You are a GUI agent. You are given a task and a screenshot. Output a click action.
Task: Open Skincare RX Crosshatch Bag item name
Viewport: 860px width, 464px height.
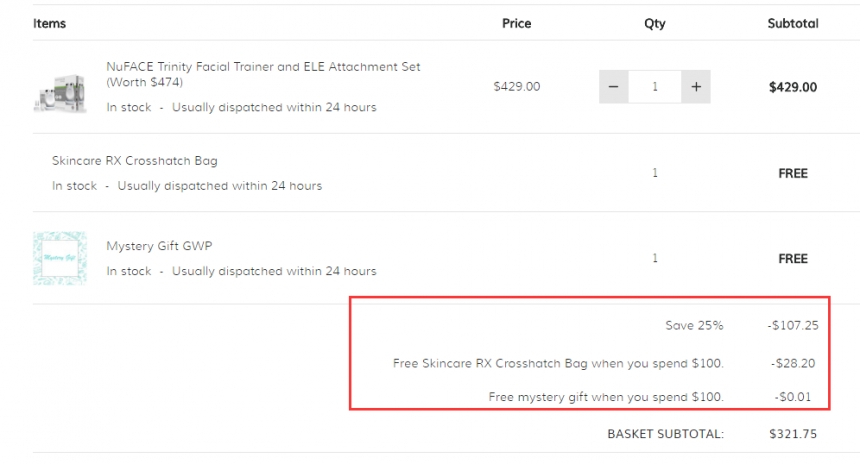[134, 161]
